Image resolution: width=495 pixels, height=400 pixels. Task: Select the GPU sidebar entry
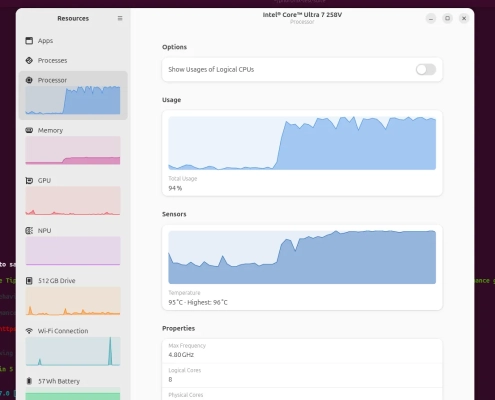pos(73,196)
